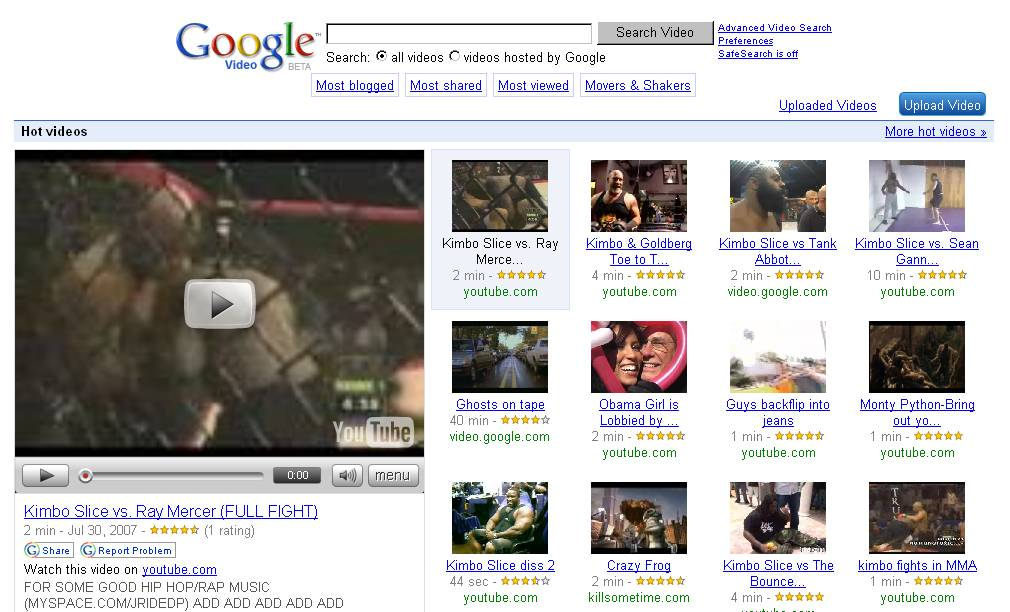Open 'Advanced Video Search'

(774, 27)
